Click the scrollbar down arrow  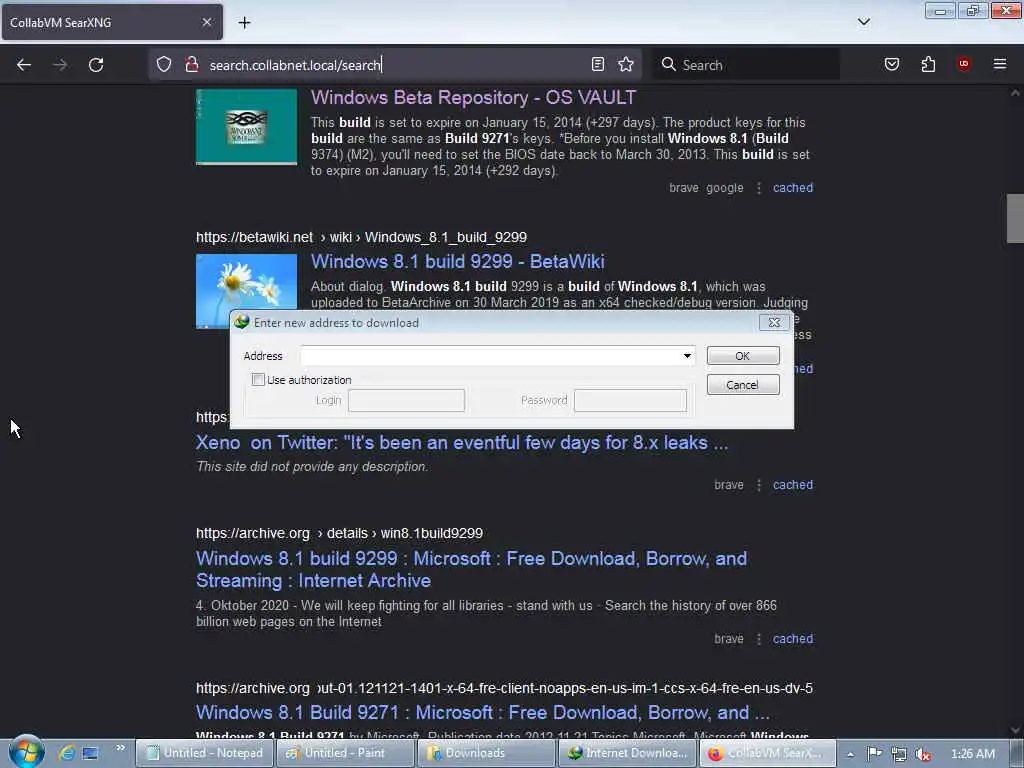tap(1015, 730)
